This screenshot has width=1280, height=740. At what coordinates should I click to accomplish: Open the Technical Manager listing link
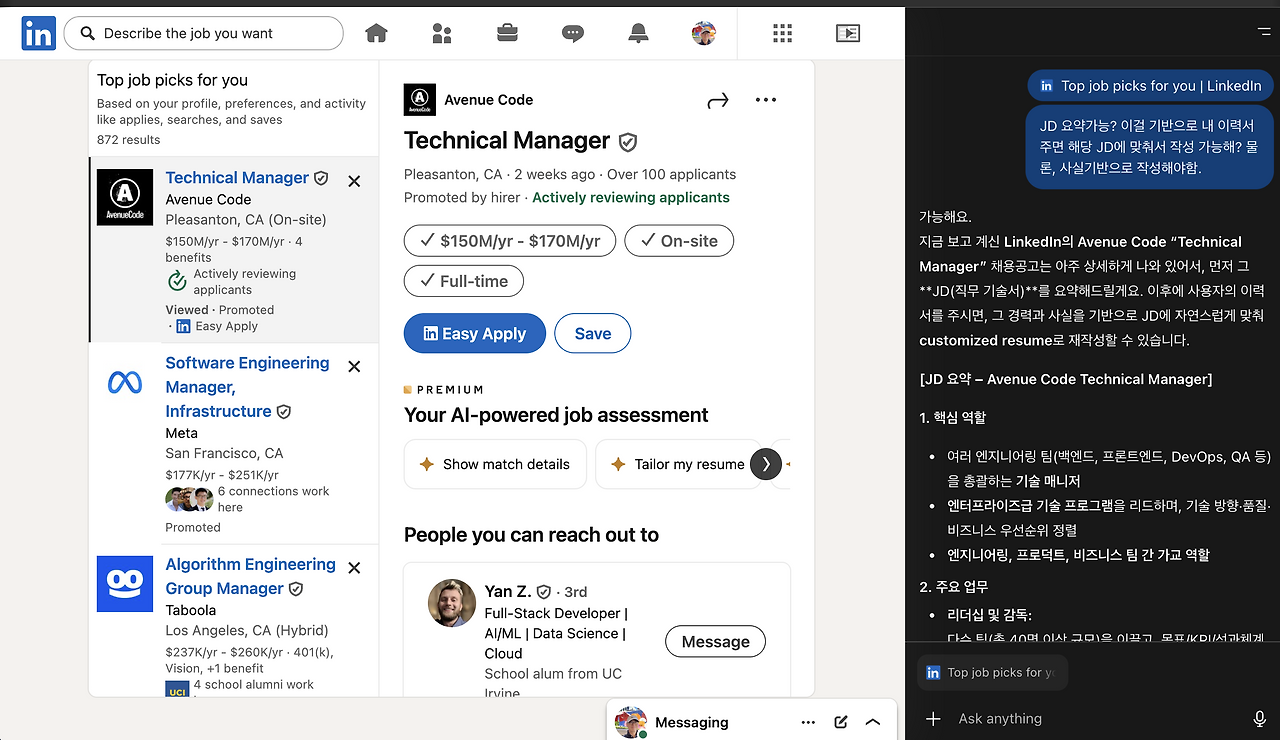coord(237,178)
